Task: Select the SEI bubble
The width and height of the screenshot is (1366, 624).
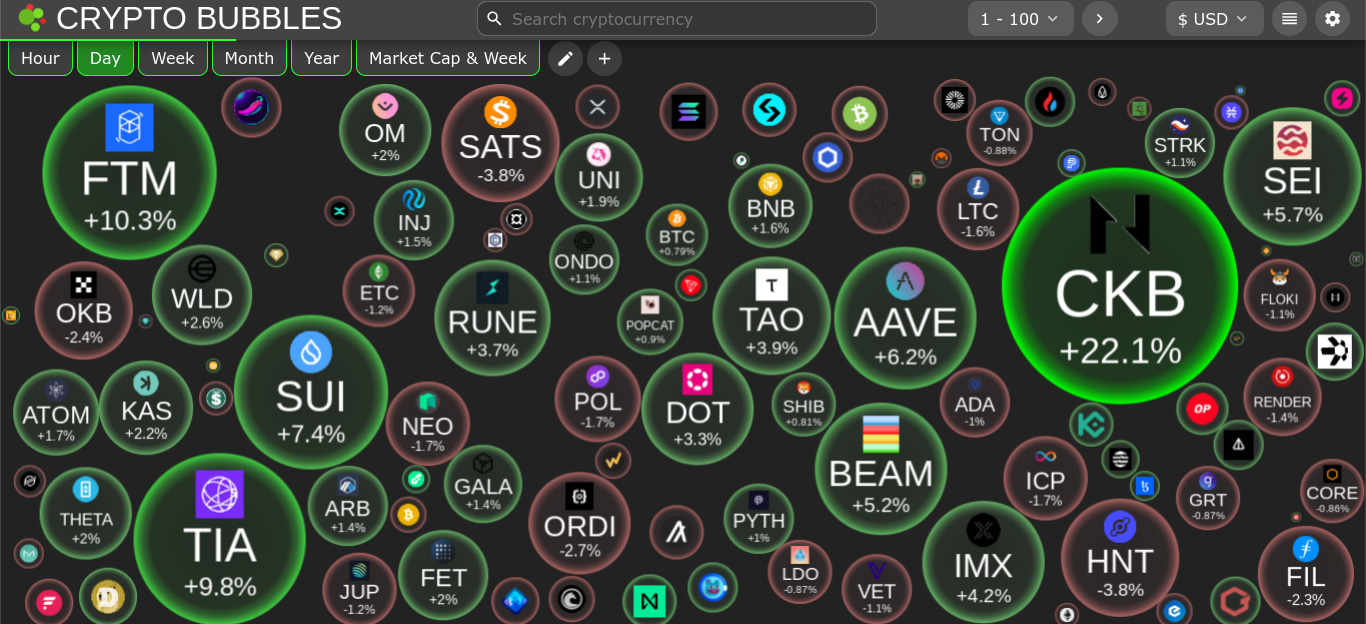Action: (x=1292, y=176)
